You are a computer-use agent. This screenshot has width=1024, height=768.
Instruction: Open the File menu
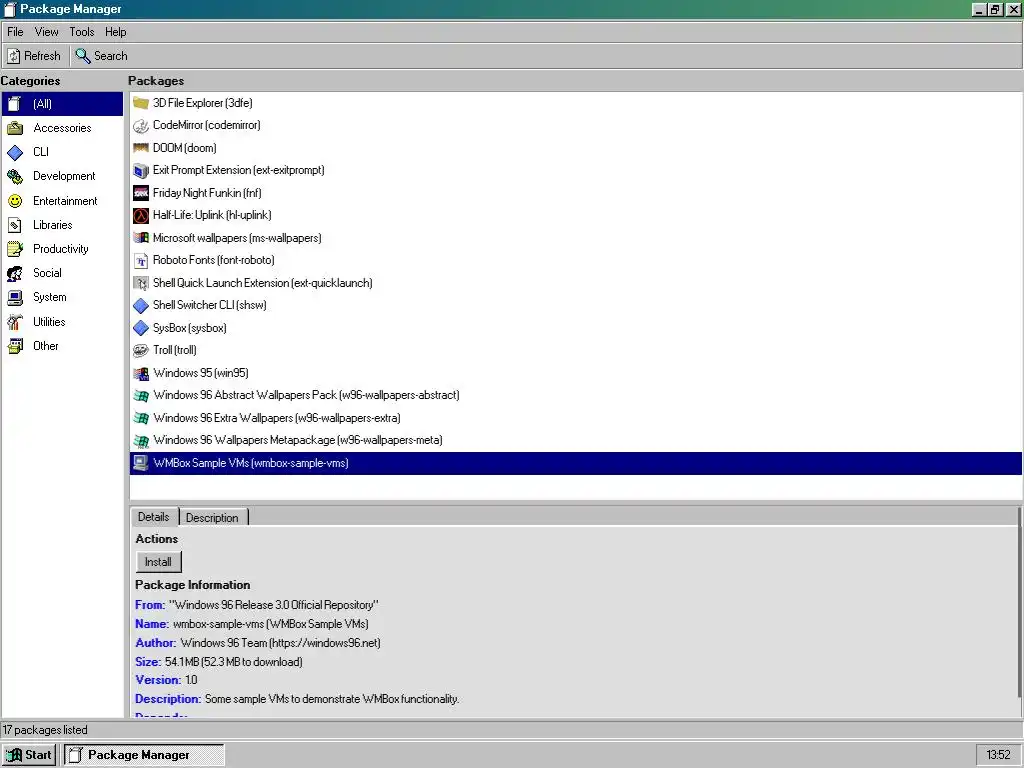pos(15,32)
